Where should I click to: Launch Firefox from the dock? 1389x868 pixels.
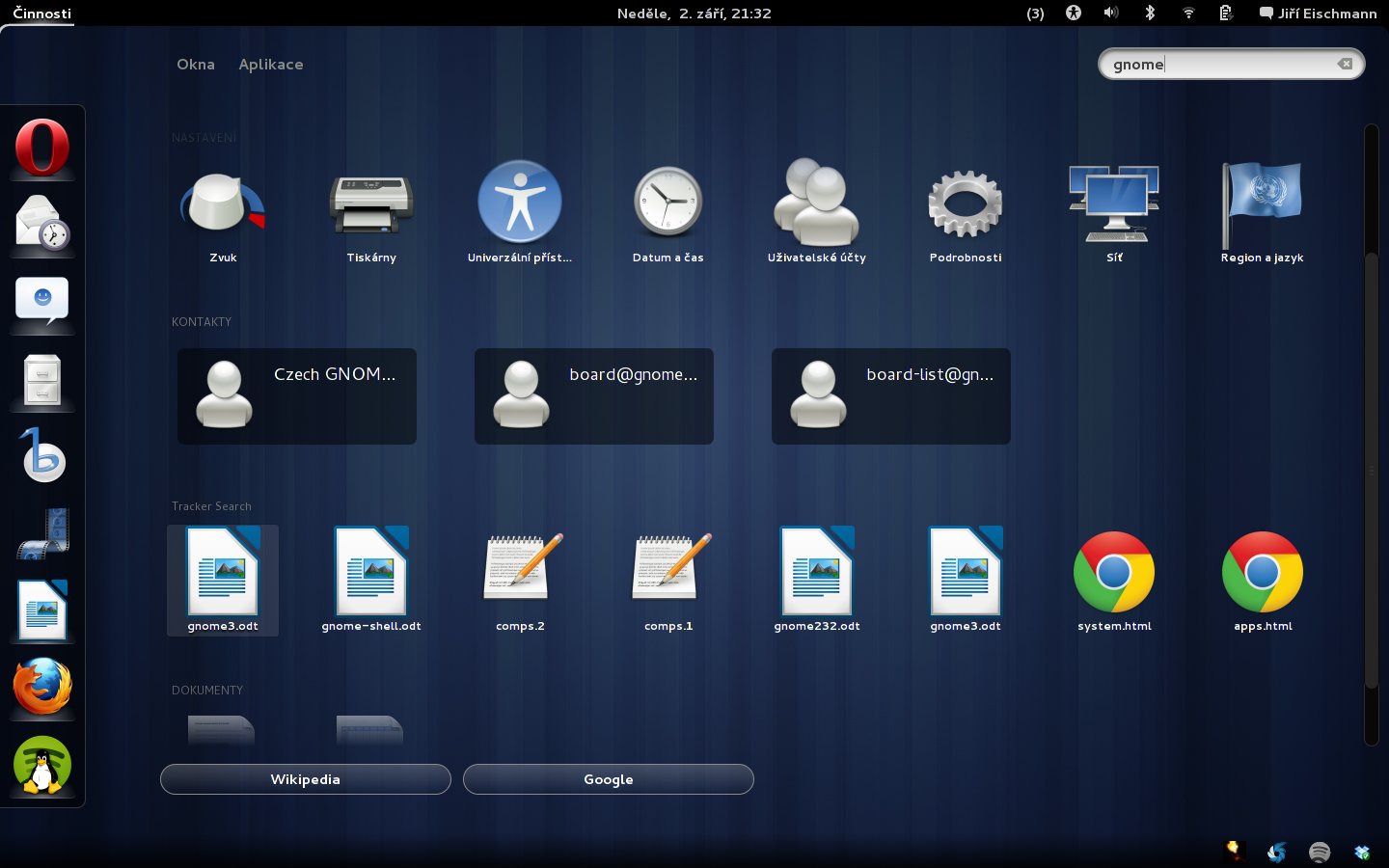tap(42, 687)
